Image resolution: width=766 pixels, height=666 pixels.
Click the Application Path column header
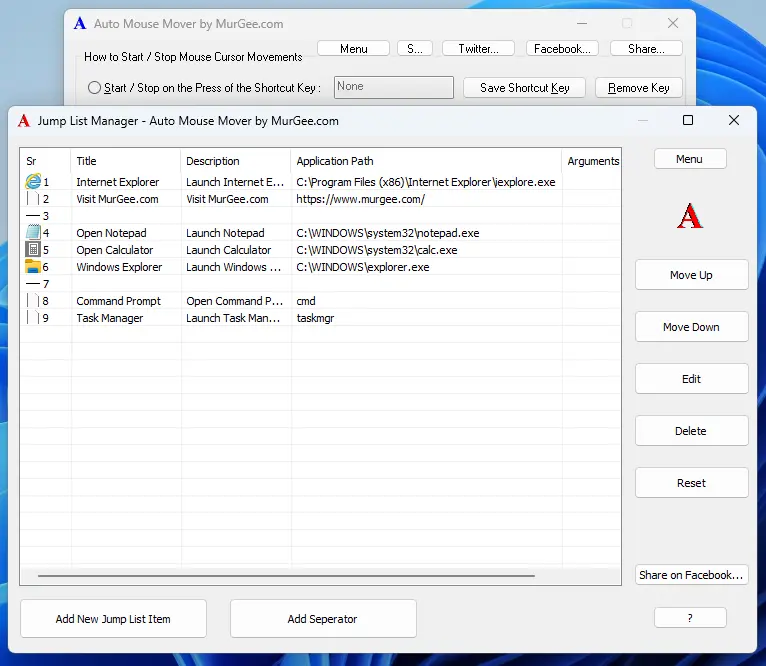pyautogui.click(x=426, y=161)
